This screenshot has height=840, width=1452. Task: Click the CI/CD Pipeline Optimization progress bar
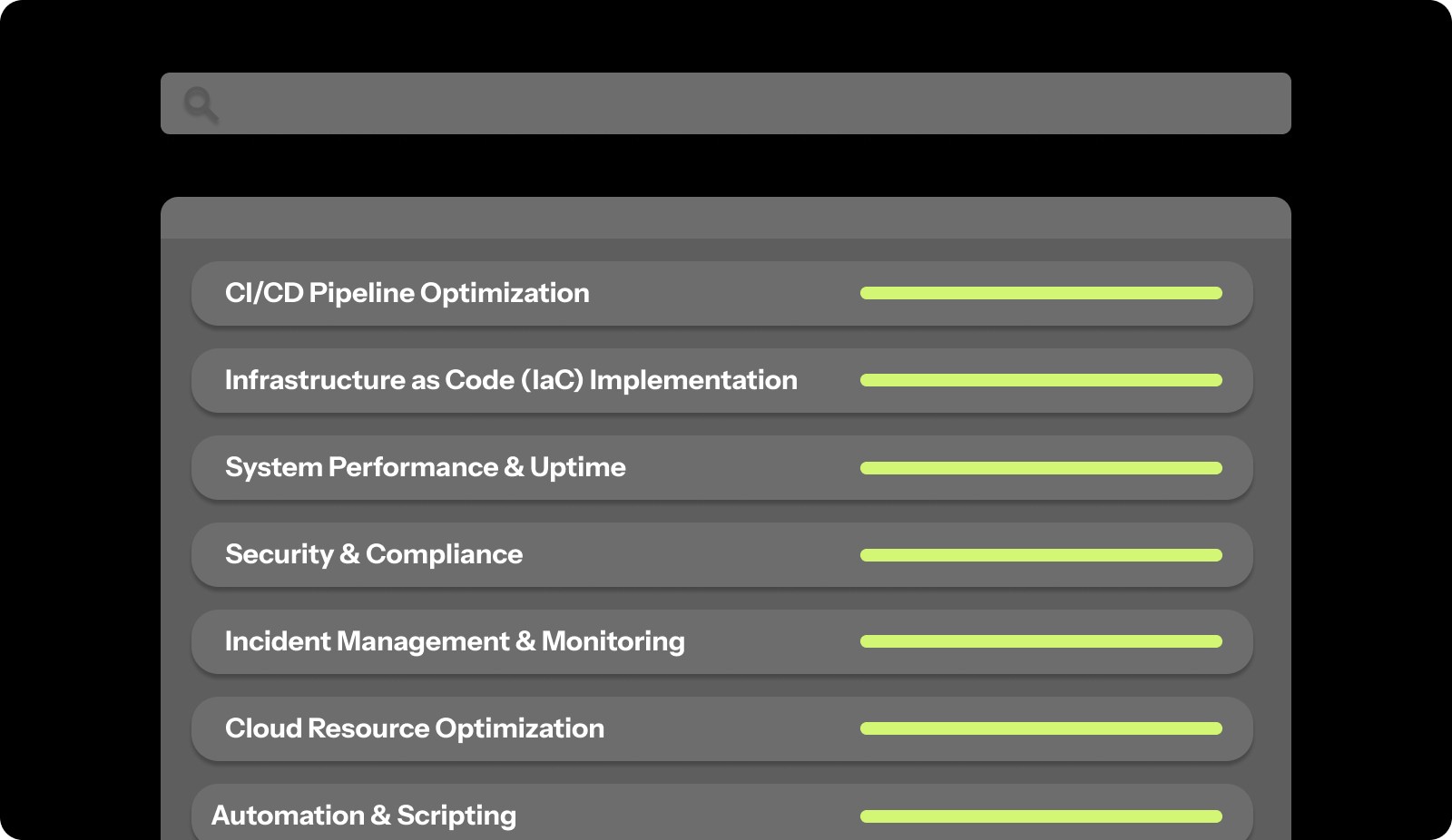1041,292
